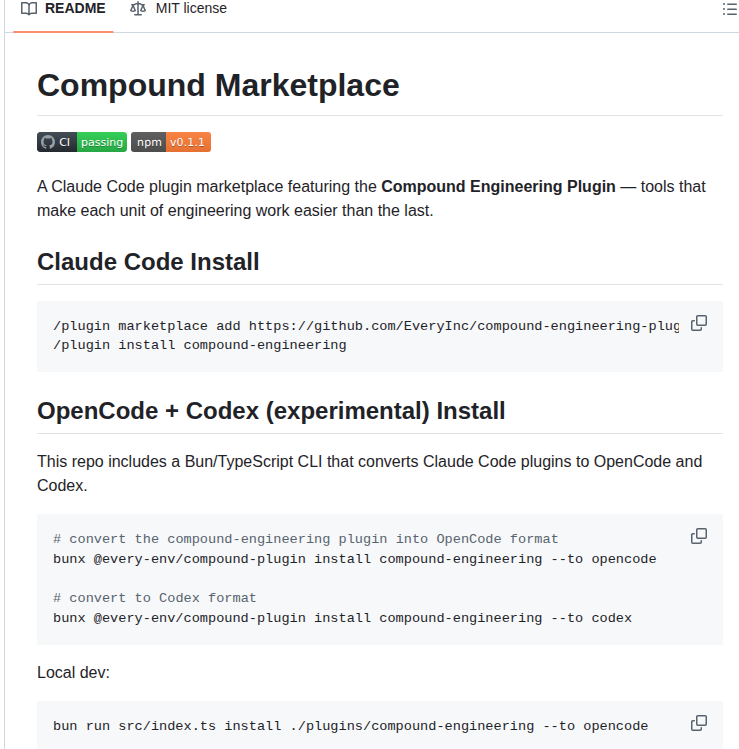Image resolution: width=739 pixels, height=749 pixels.
Task: Click the comment about converting into OpenCode format
Action: [x=306, y=539]
